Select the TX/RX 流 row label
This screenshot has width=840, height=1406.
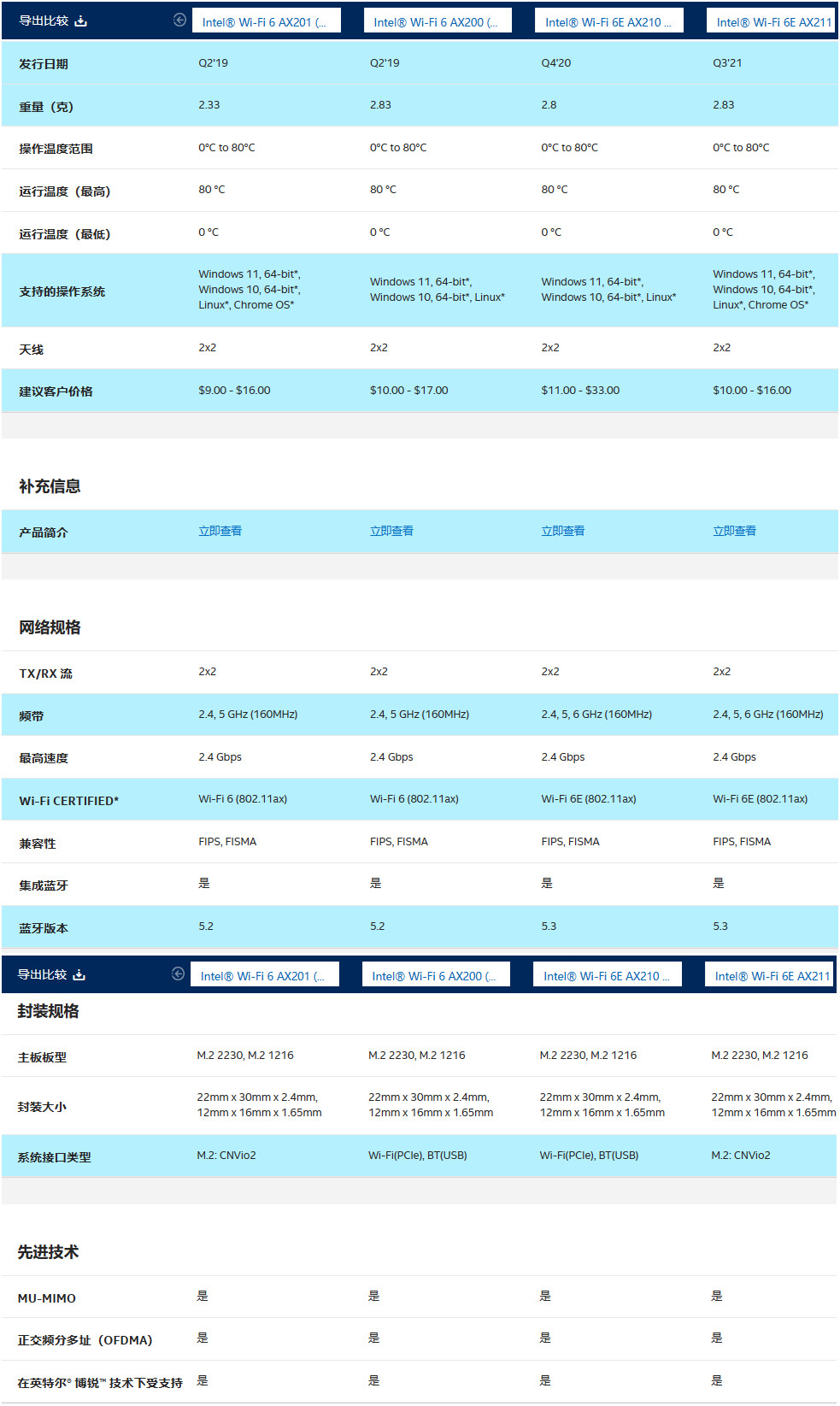click(46, 674)
